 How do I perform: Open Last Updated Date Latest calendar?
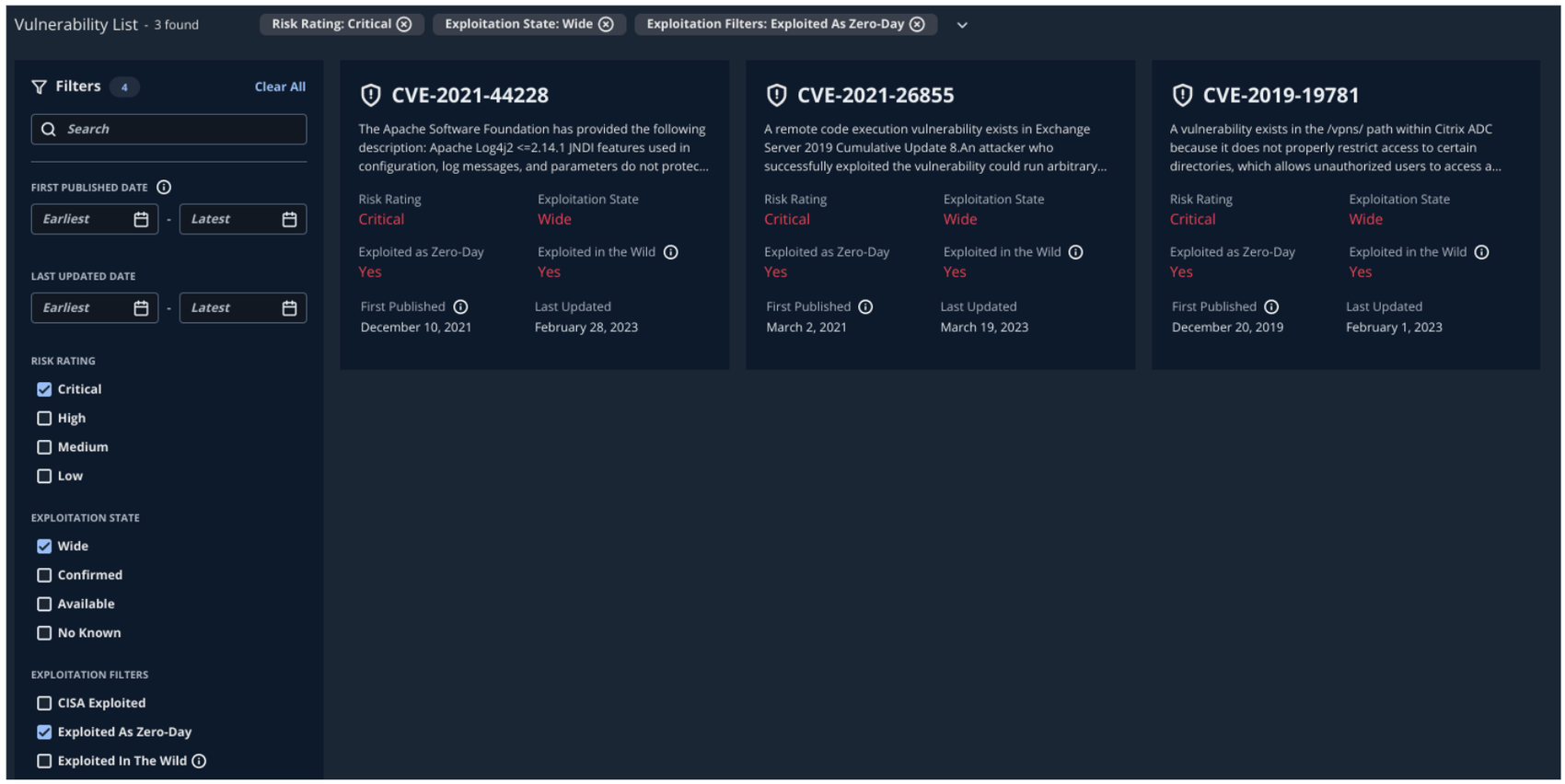[289, 308]
